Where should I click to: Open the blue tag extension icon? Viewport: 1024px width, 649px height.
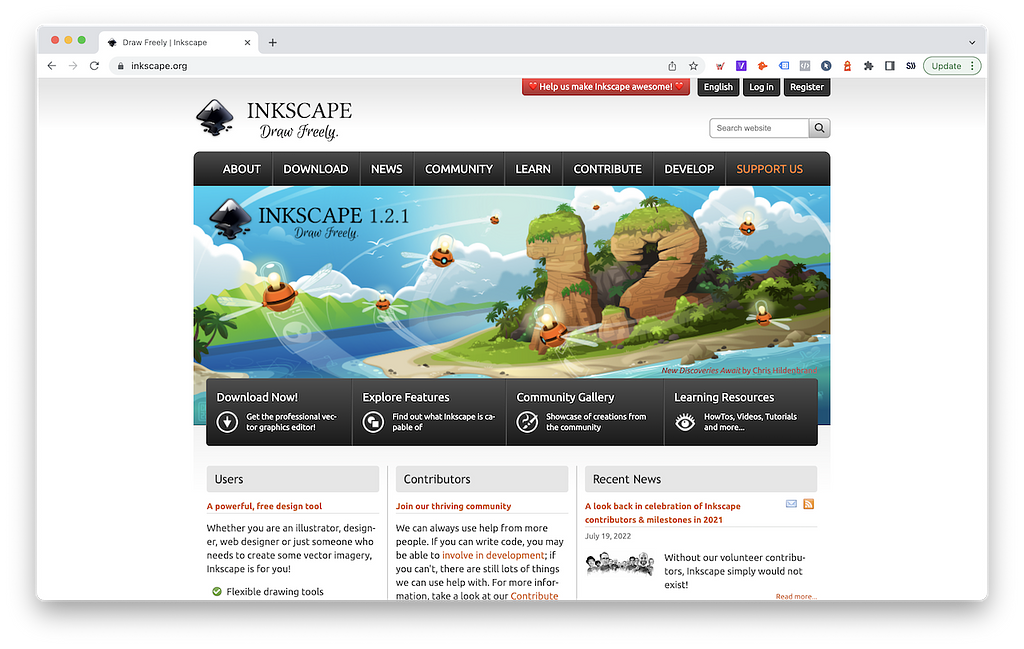pos(784,66)
